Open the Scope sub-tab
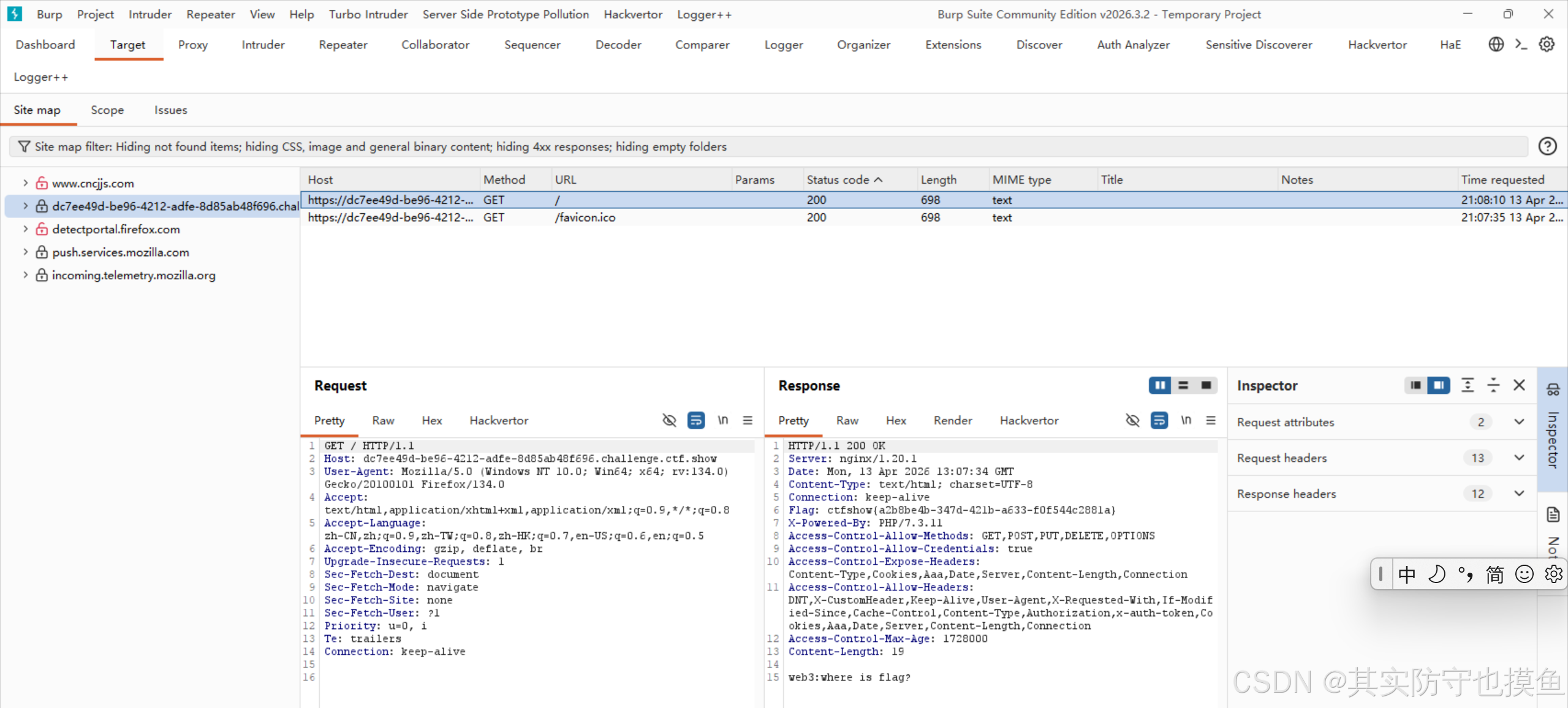Screen dimensions: 1568x708 coord(107,110)
